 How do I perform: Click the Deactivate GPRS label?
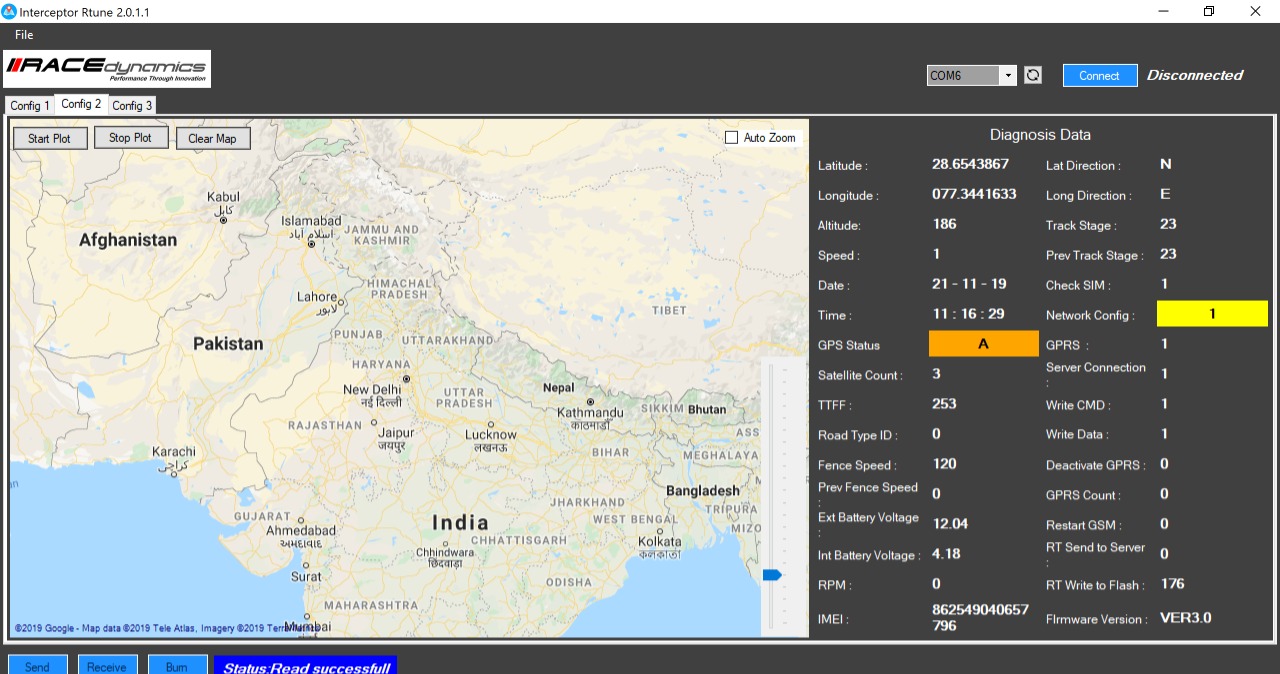click(x=1096, y=465)
